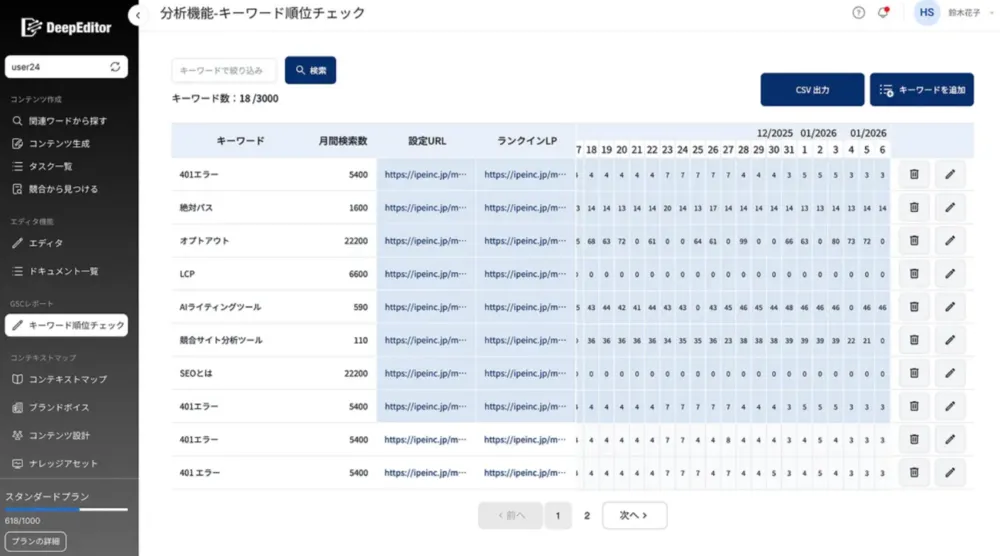Click the refresh icon beside user24
This screenshot has height=556, width=1000.
tap(115, 67)
